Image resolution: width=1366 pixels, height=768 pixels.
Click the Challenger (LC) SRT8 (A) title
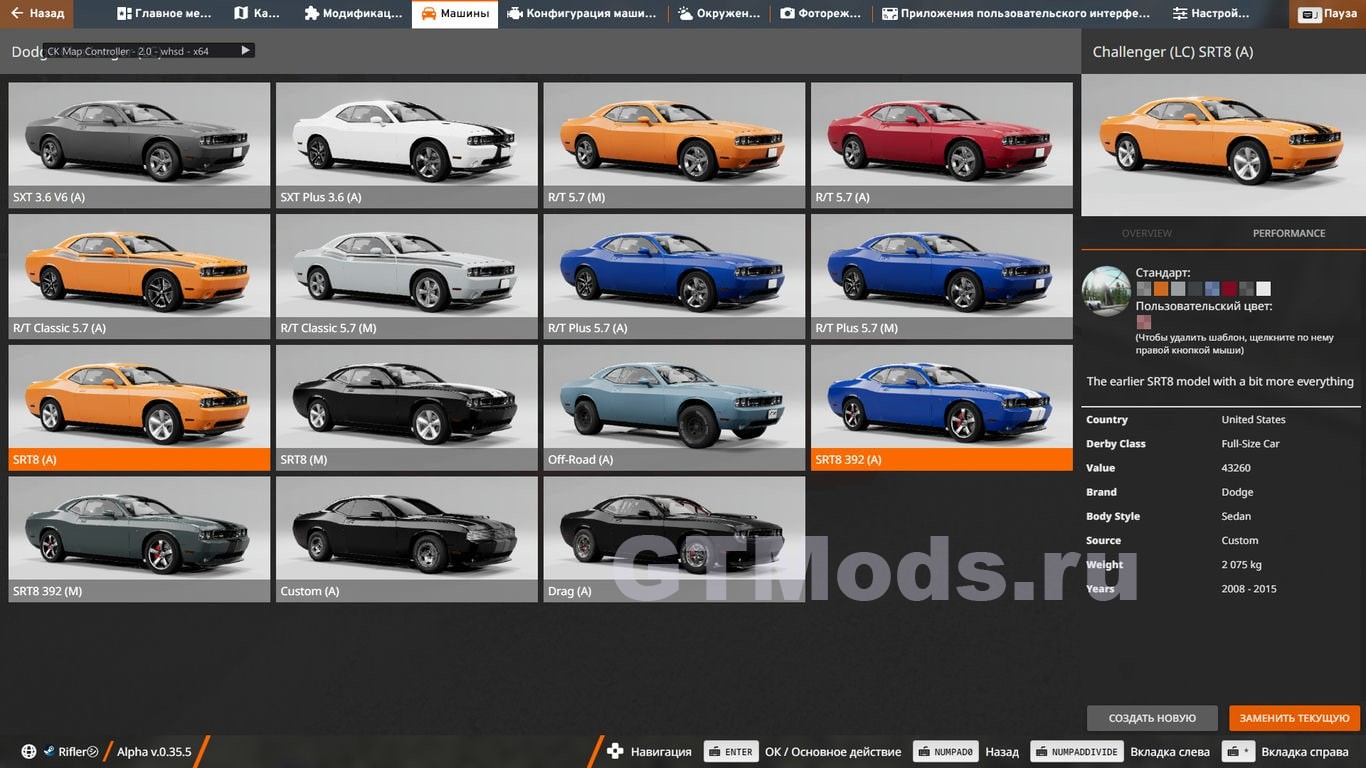tap(1172, 52)
